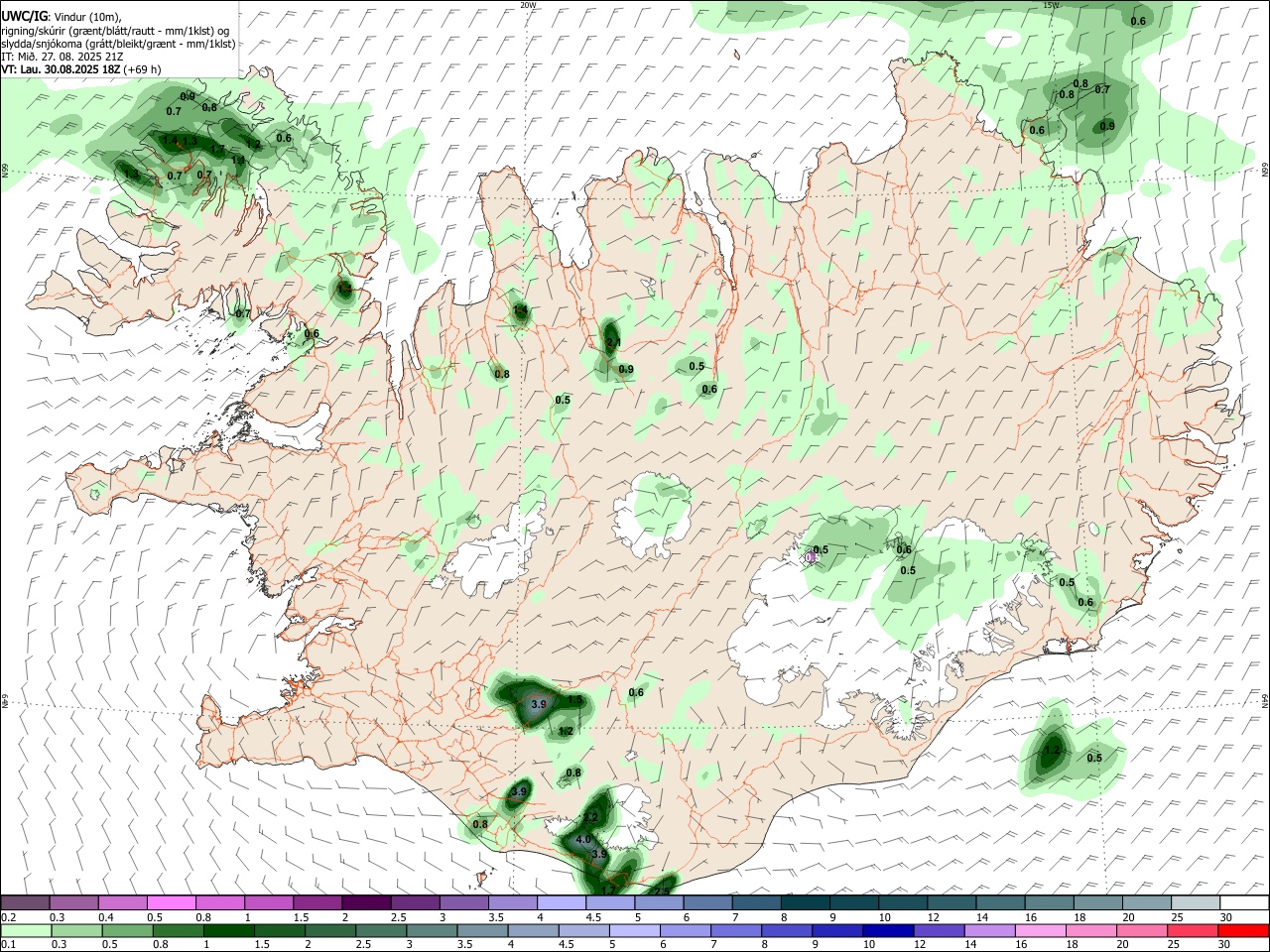Select the white snow swatch after 30
1270x952 pixels.
(x=1243, y=902)
